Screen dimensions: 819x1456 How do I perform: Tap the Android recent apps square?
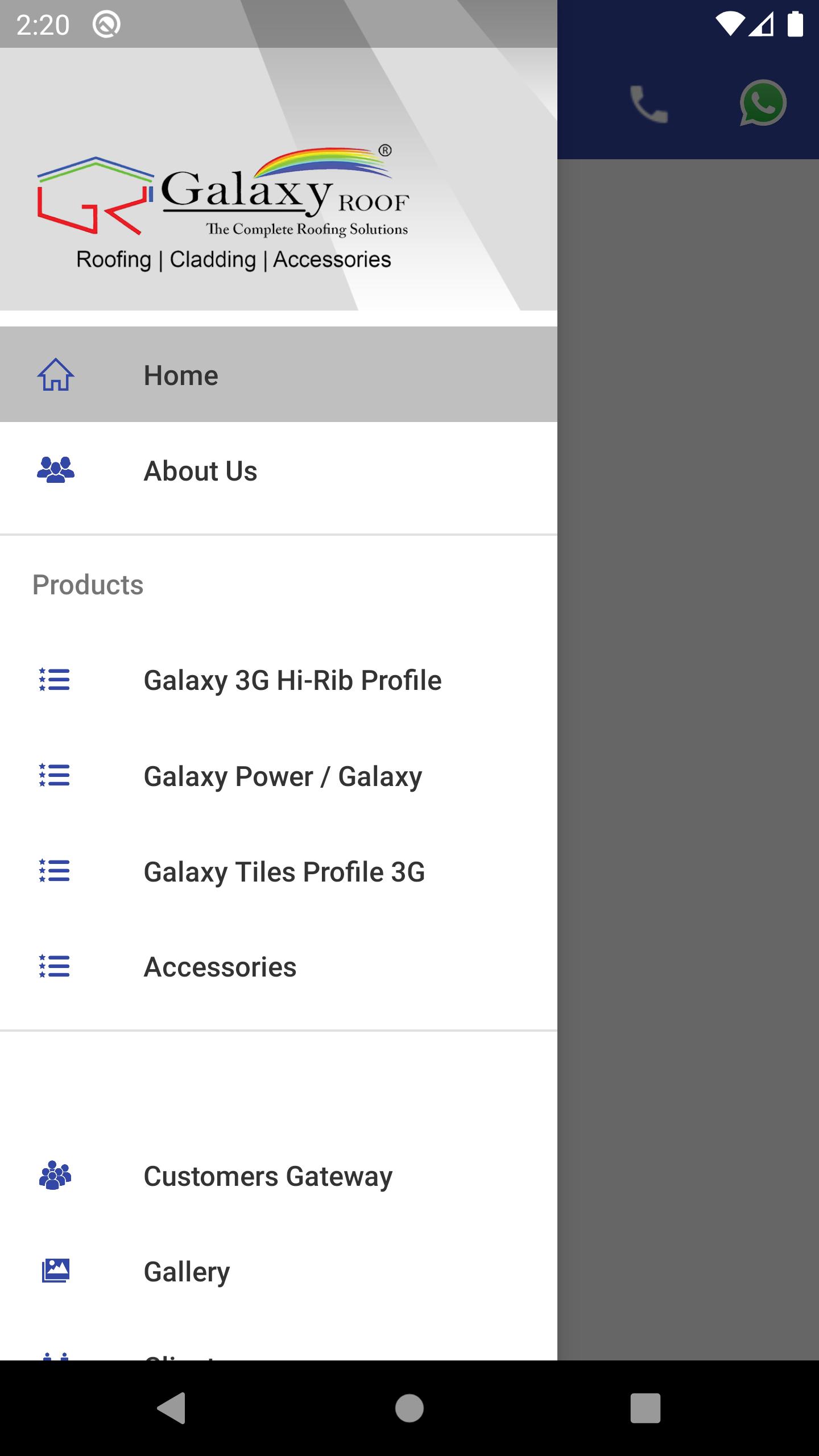646,1408
